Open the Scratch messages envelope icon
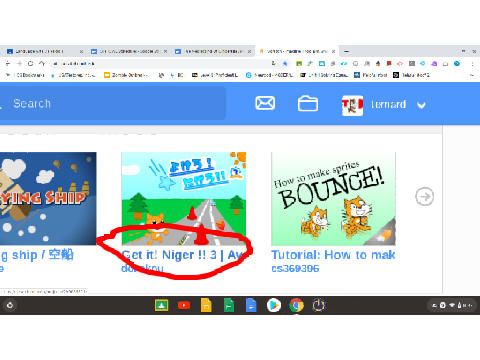480x360 pixels. [265, 103]
